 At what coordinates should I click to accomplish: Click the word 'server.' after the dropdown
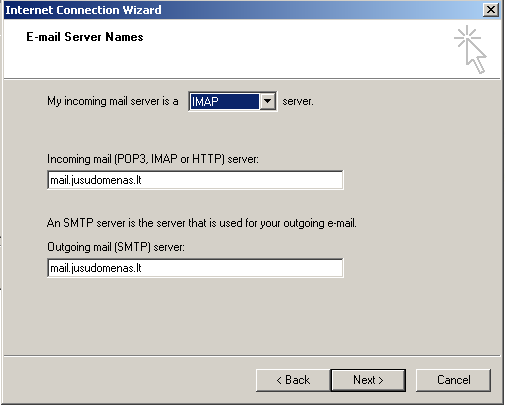point(298,101)
